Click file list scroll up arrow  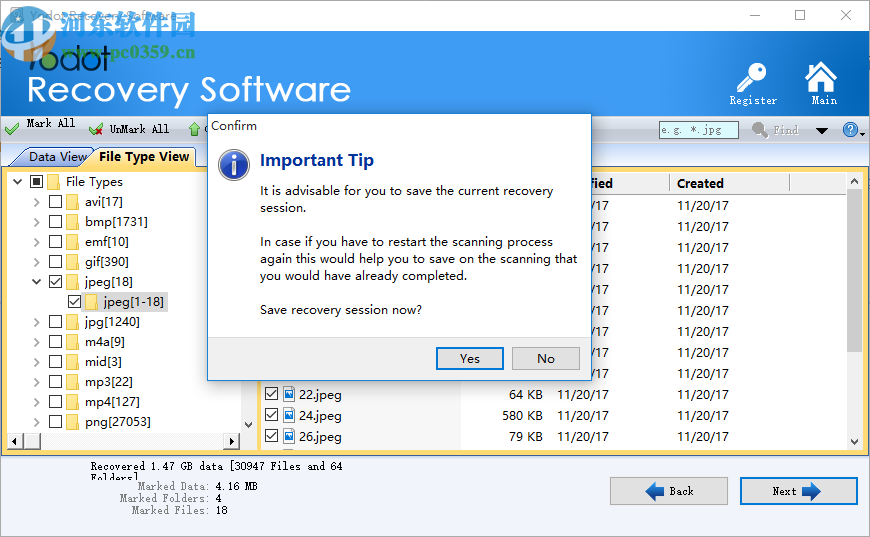(854, 181)
